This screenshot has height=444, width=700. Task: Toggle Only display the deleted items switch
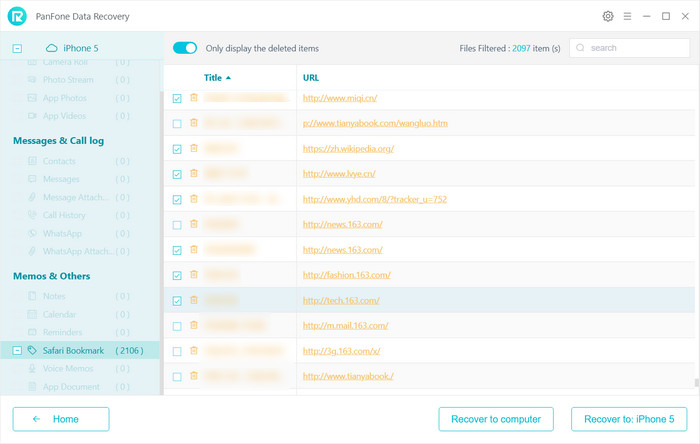click(x=185, y=48)
